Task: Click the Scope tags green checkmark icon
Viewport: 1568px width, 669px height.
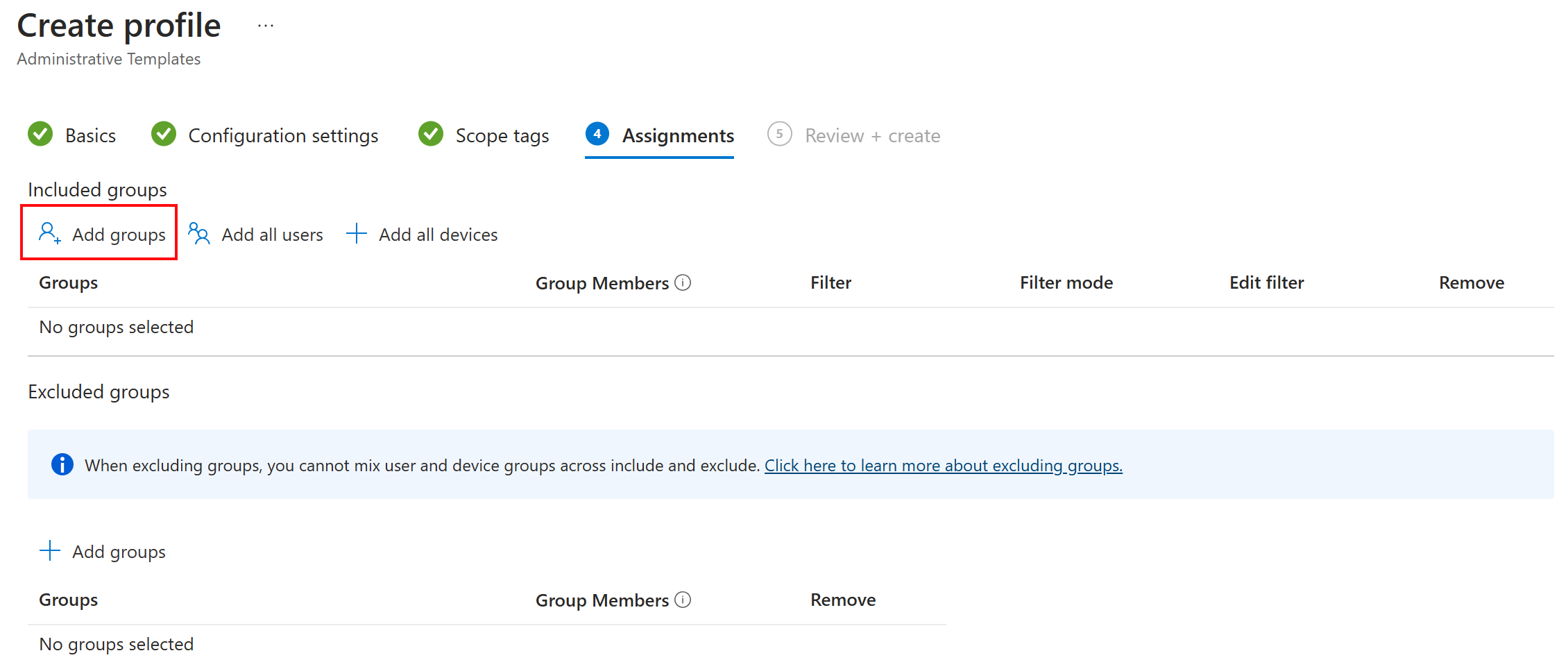Action: click(431, 134)
